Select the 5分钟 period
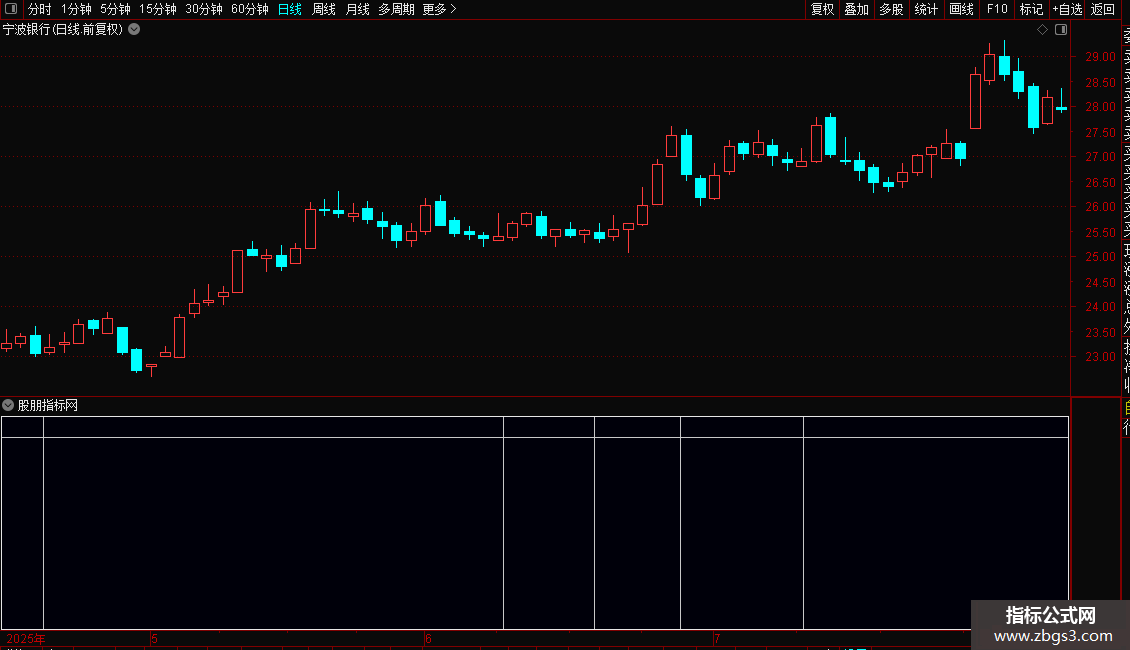The image size is (1130, 650). (x=115, y=9)
